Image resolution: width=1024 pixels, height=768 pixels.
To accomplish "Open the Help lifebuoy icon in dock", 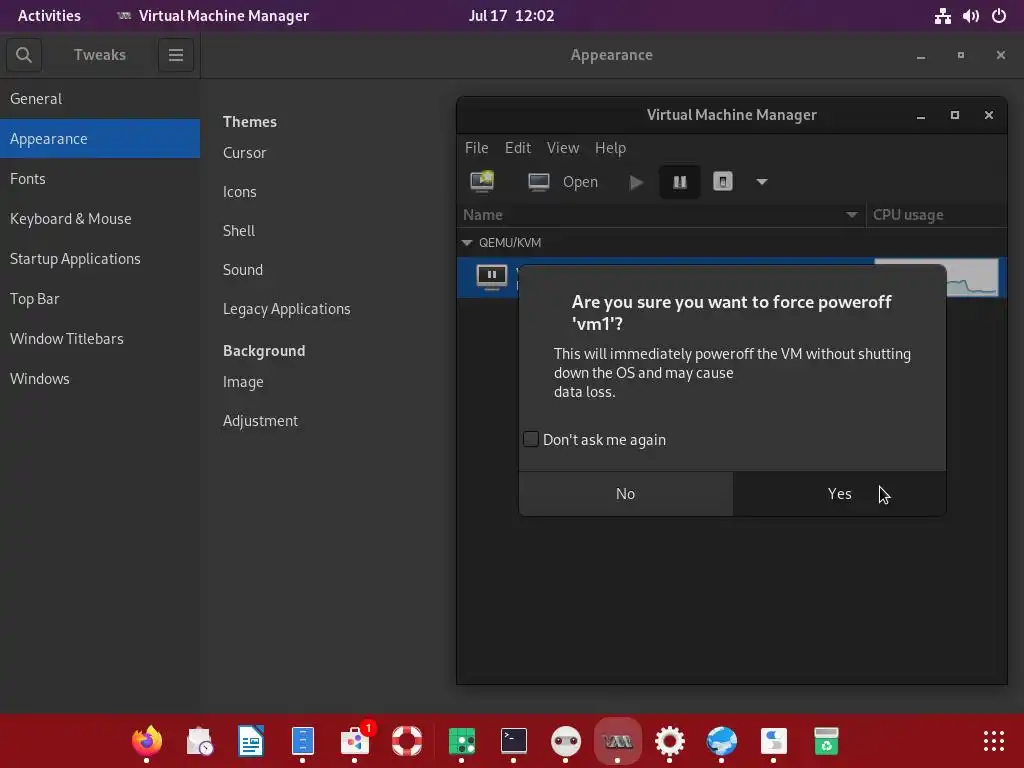I will coord(407,741).
